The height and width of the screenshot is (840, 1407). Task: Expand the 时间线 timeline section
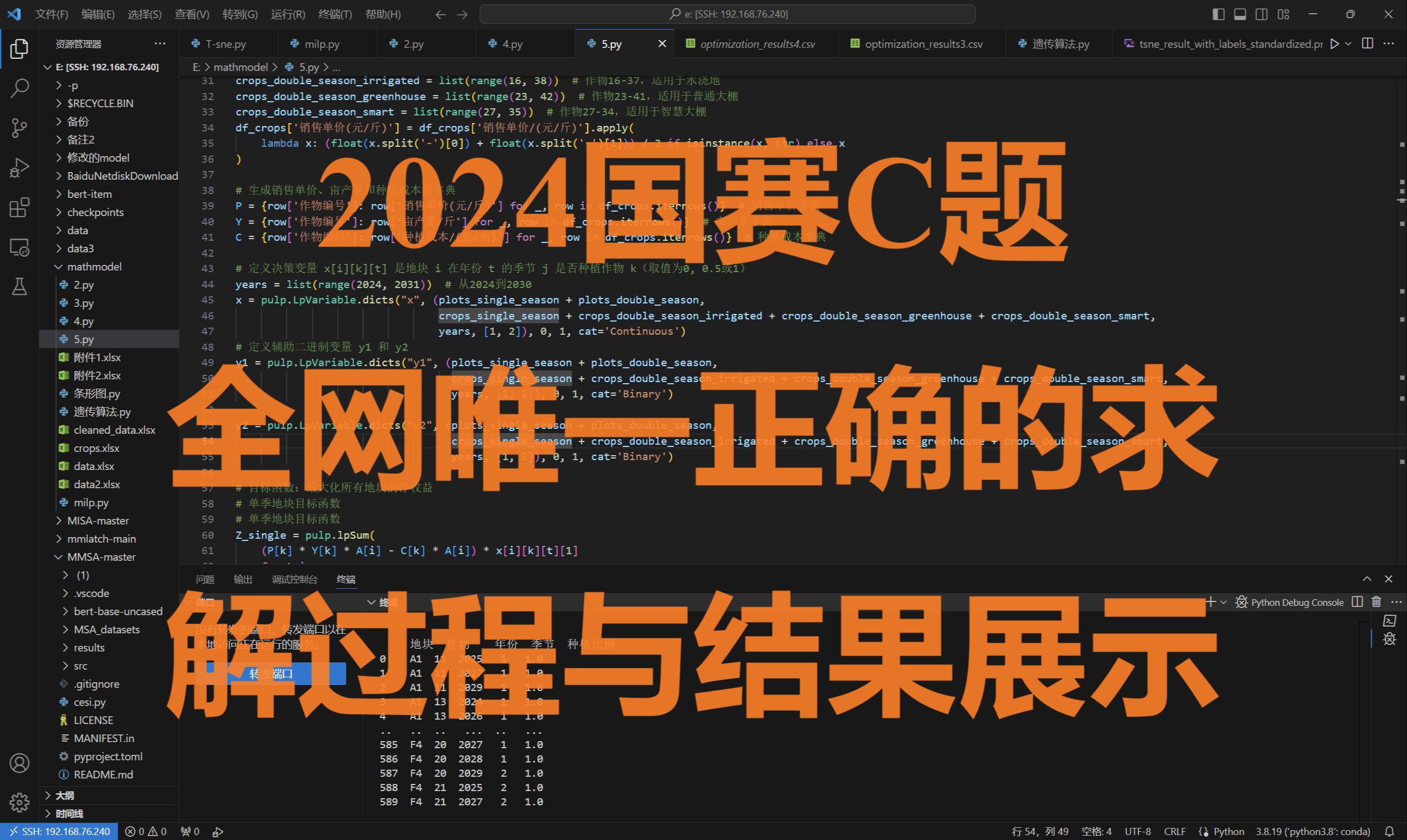69,814
